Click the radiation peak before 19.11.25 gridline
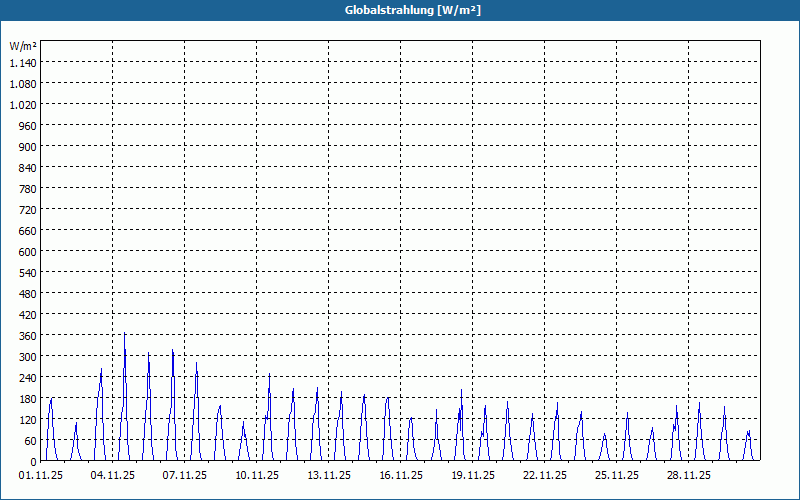The width and height of the screenshot is (800, 500). pos(461,391)
